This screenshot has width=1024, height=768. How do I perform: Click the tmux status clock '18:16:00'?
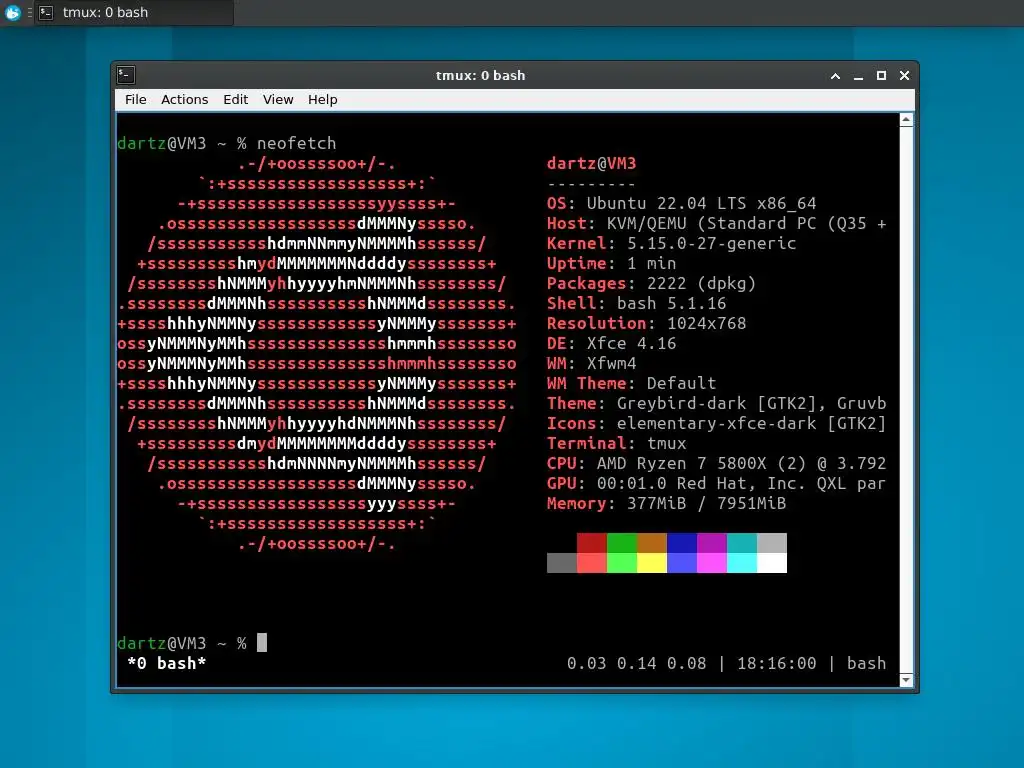pos(776,664)
